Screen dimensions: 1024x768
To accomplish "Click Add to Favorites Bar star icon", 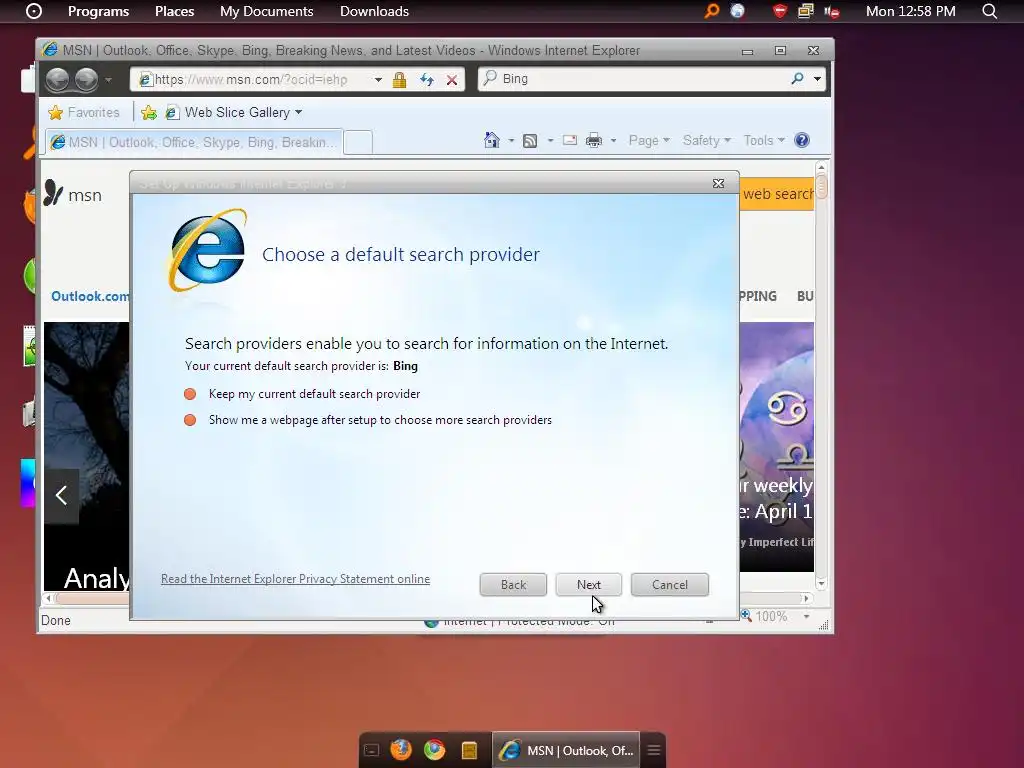I will point(149,112).
